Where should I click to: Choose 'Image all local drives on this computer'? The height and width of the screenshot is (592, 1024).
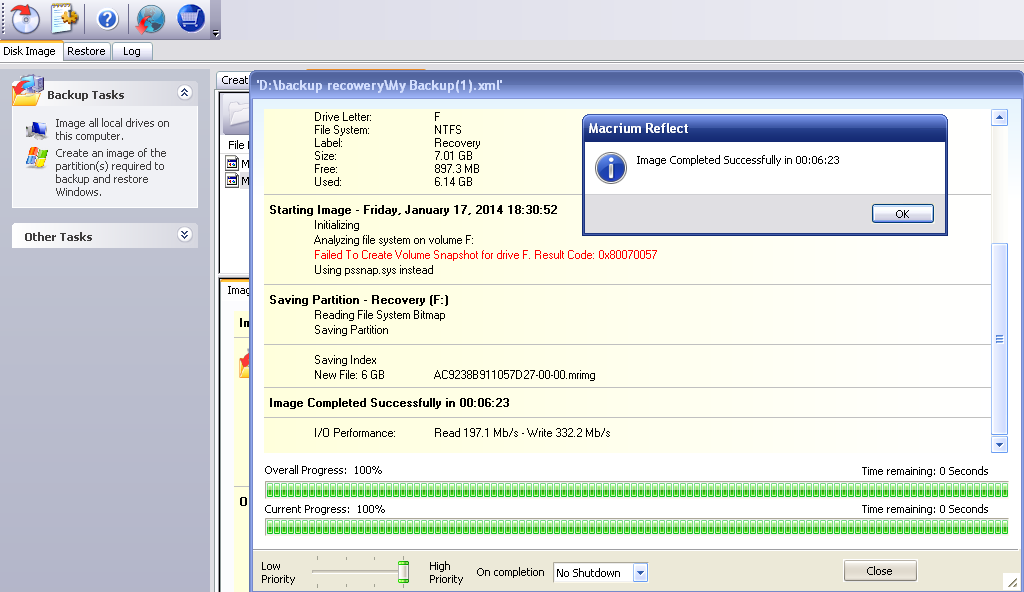point(112,129)
